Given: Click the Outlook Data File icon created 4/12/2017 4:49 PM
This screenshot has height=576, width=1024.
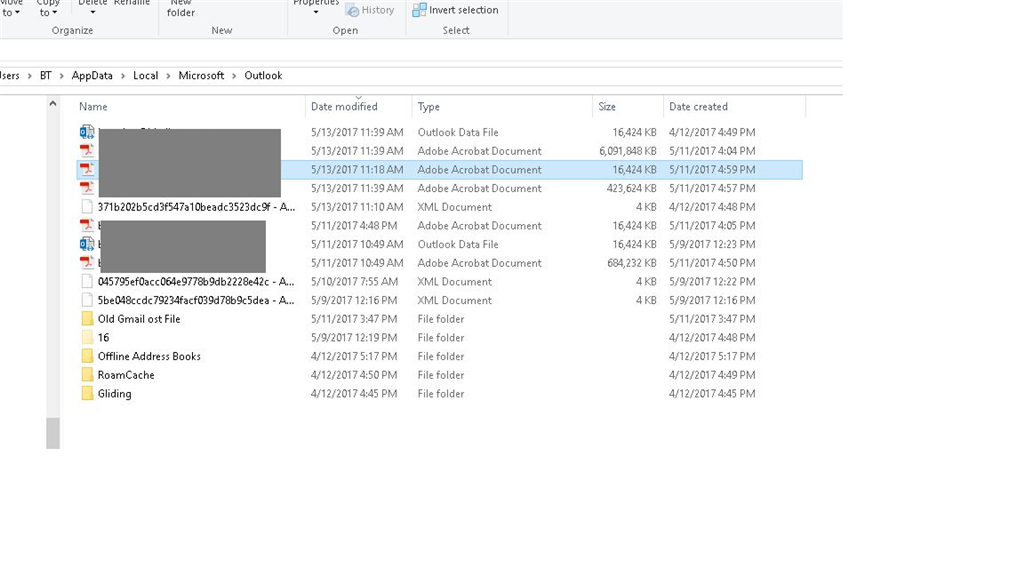Looking at the screenshot, I should (x=87, y=132).
